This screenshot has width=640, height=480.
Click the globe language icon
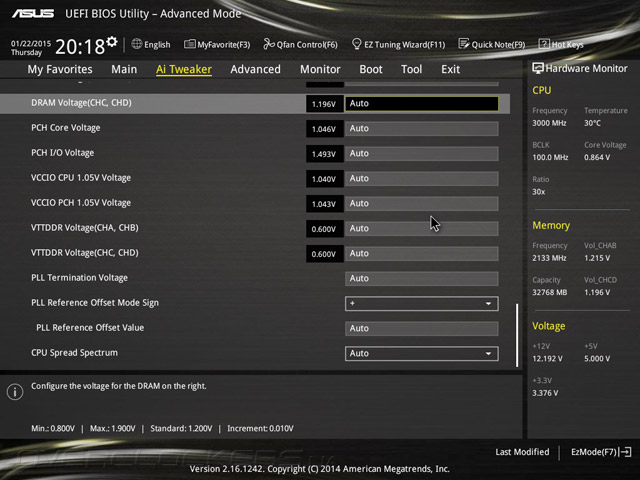(x=137, y=44)
